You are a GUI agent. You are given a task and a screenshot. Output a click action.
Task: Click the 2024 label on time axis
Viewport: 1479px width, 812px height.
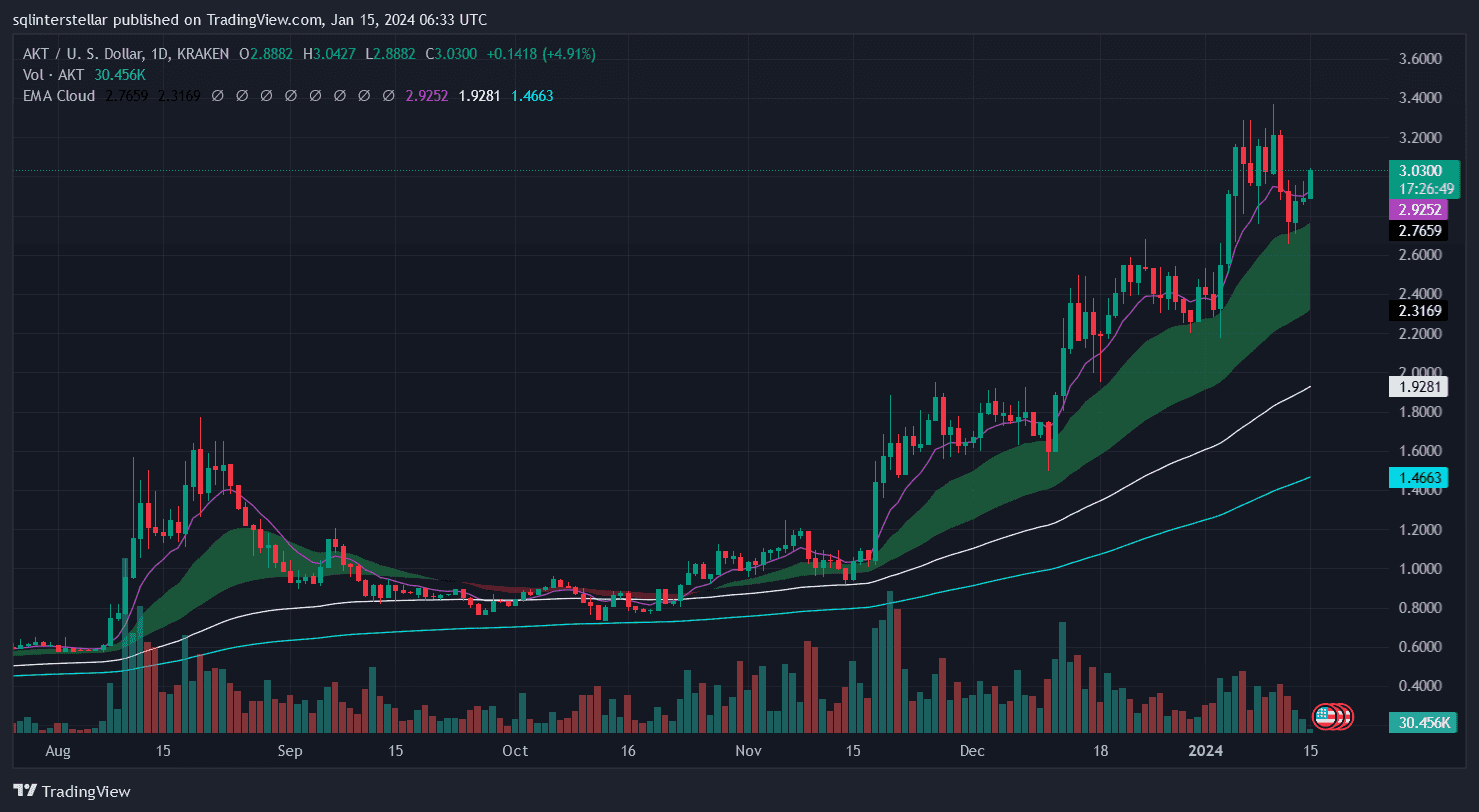point(1201,750)
